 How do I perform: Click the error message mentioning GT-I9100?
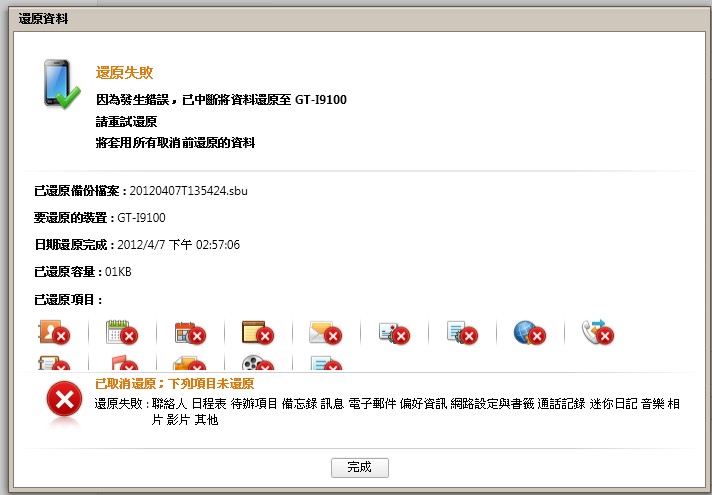pyautogui.click(x=221, y=99)
